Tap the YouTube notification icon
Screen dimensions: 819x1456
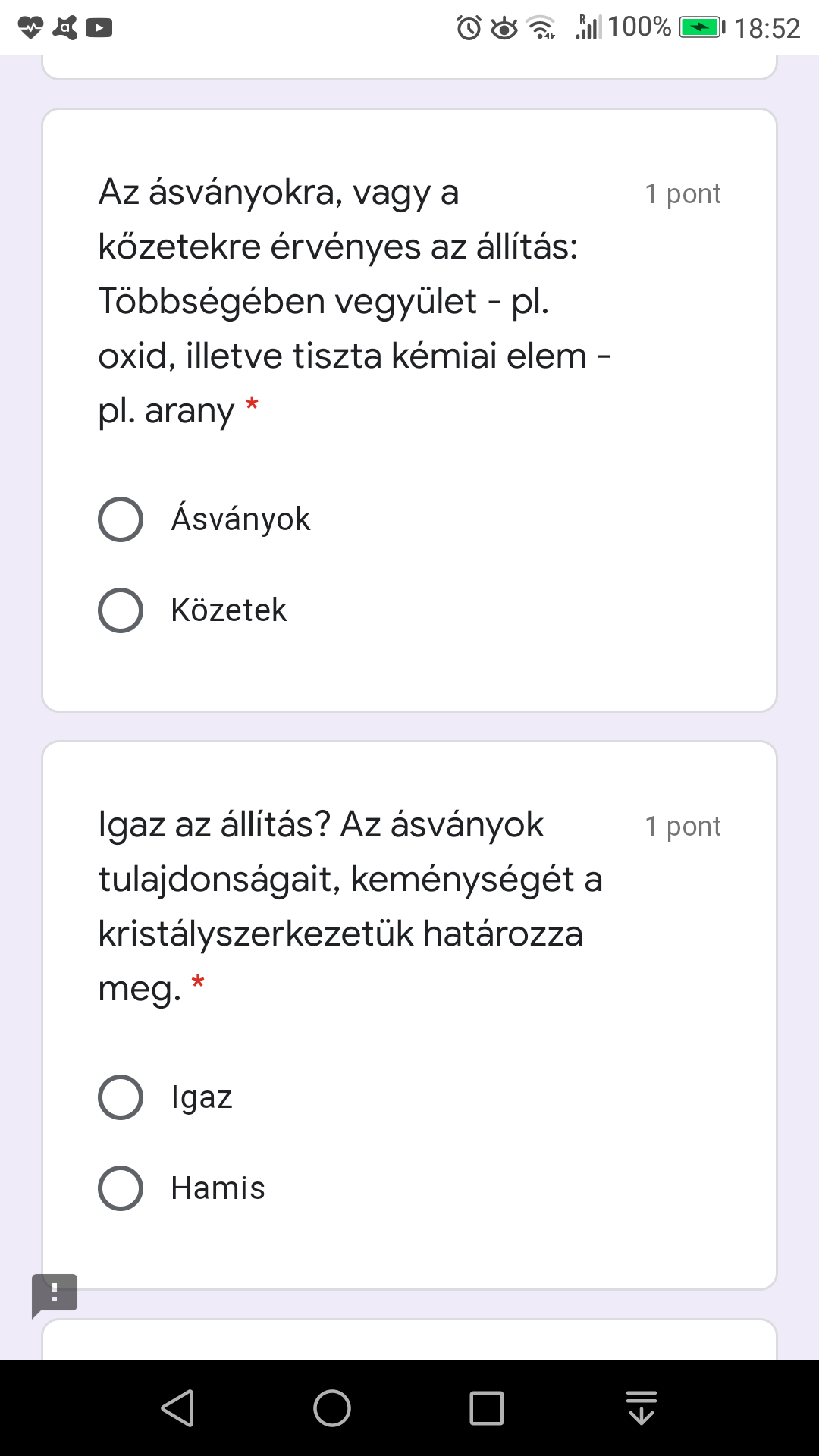(x=99, y=29)
